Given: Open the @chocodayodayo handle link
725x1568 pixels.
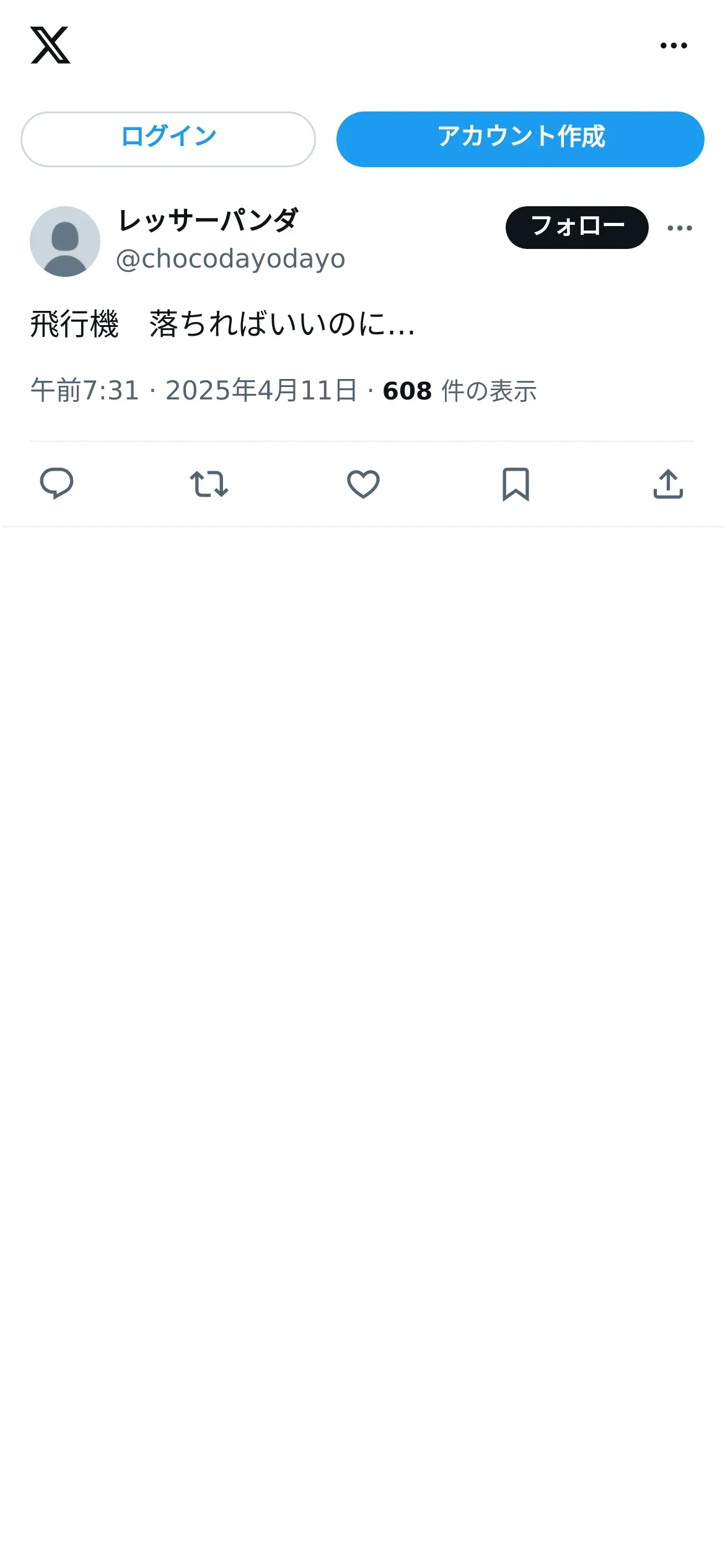Looking at the screenshot, I should (x=231, y=259).
